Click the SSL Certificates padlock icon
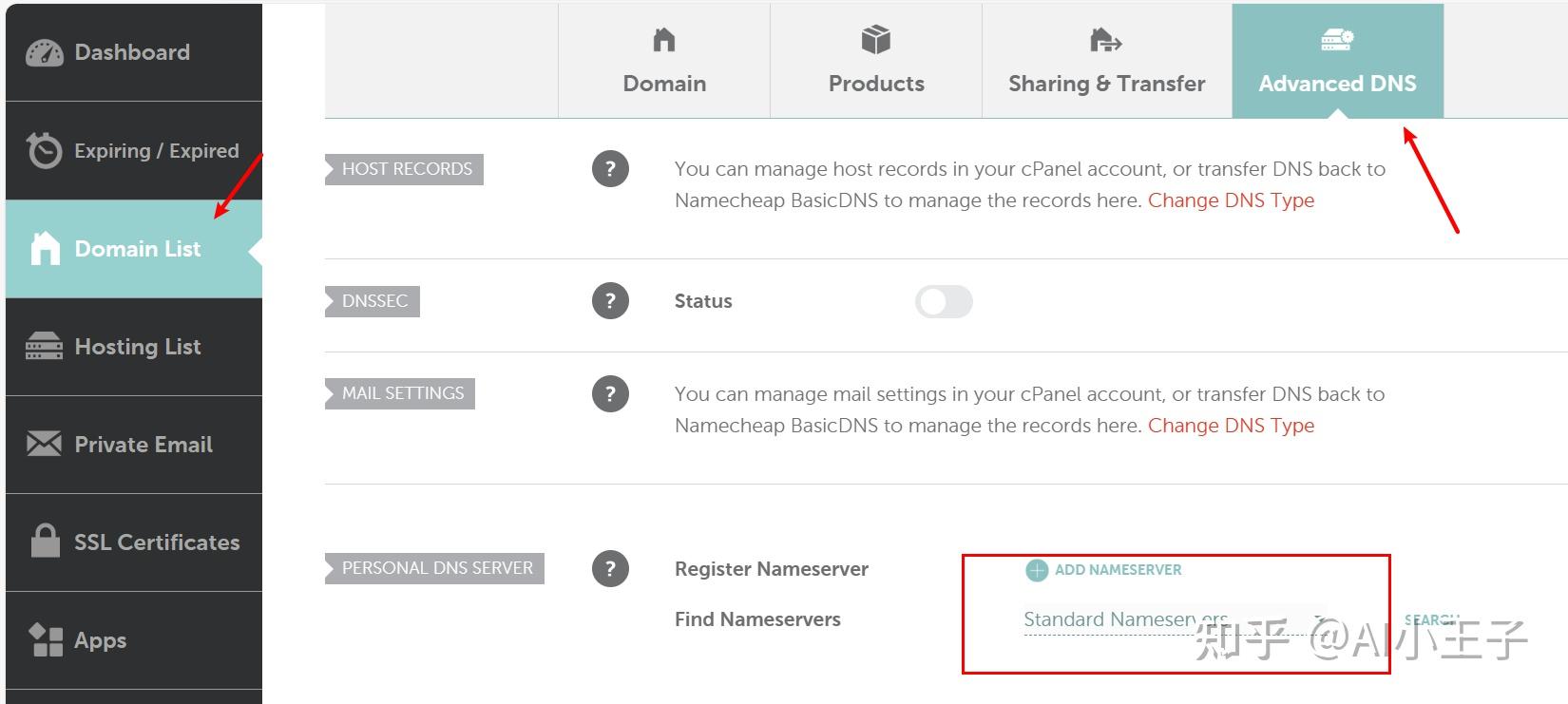Image resolution: width=1568 pixels, height=704 pixels. (x=44, y=541)
